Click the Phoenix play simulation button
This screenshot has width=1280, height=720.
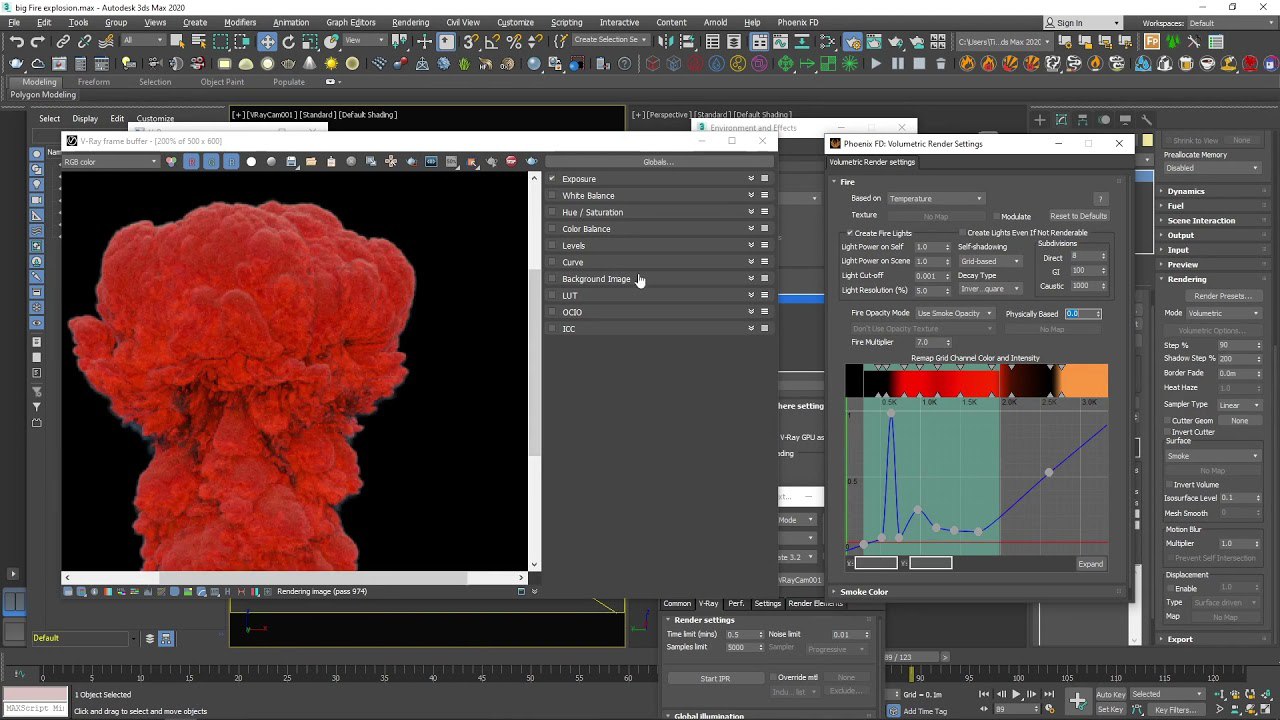click(877, 63)
